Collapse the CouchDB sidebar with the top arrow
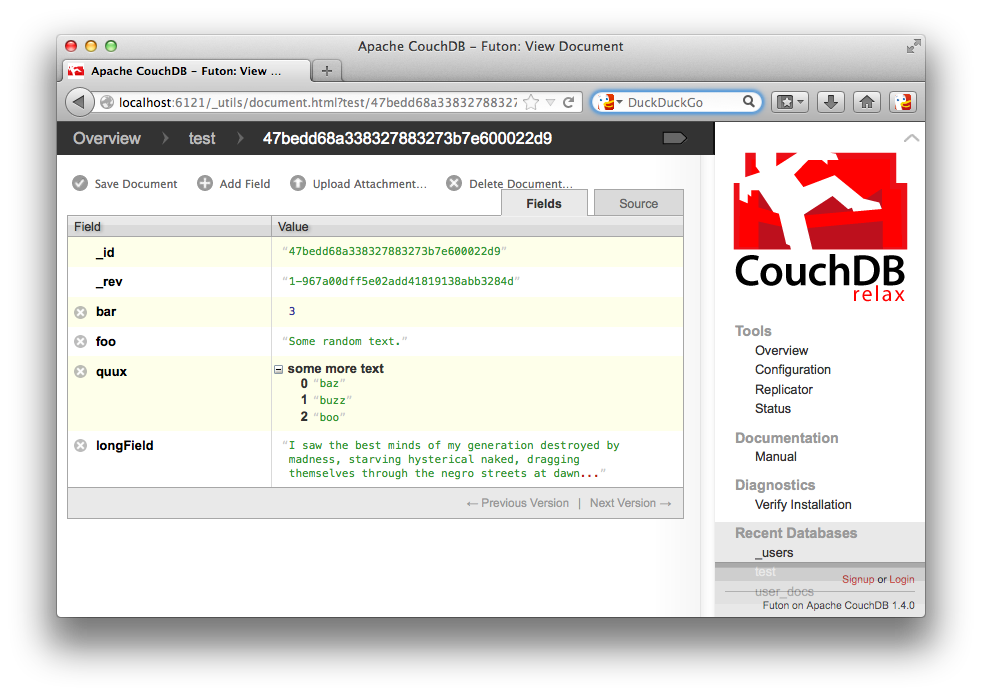 click(910, 139)
